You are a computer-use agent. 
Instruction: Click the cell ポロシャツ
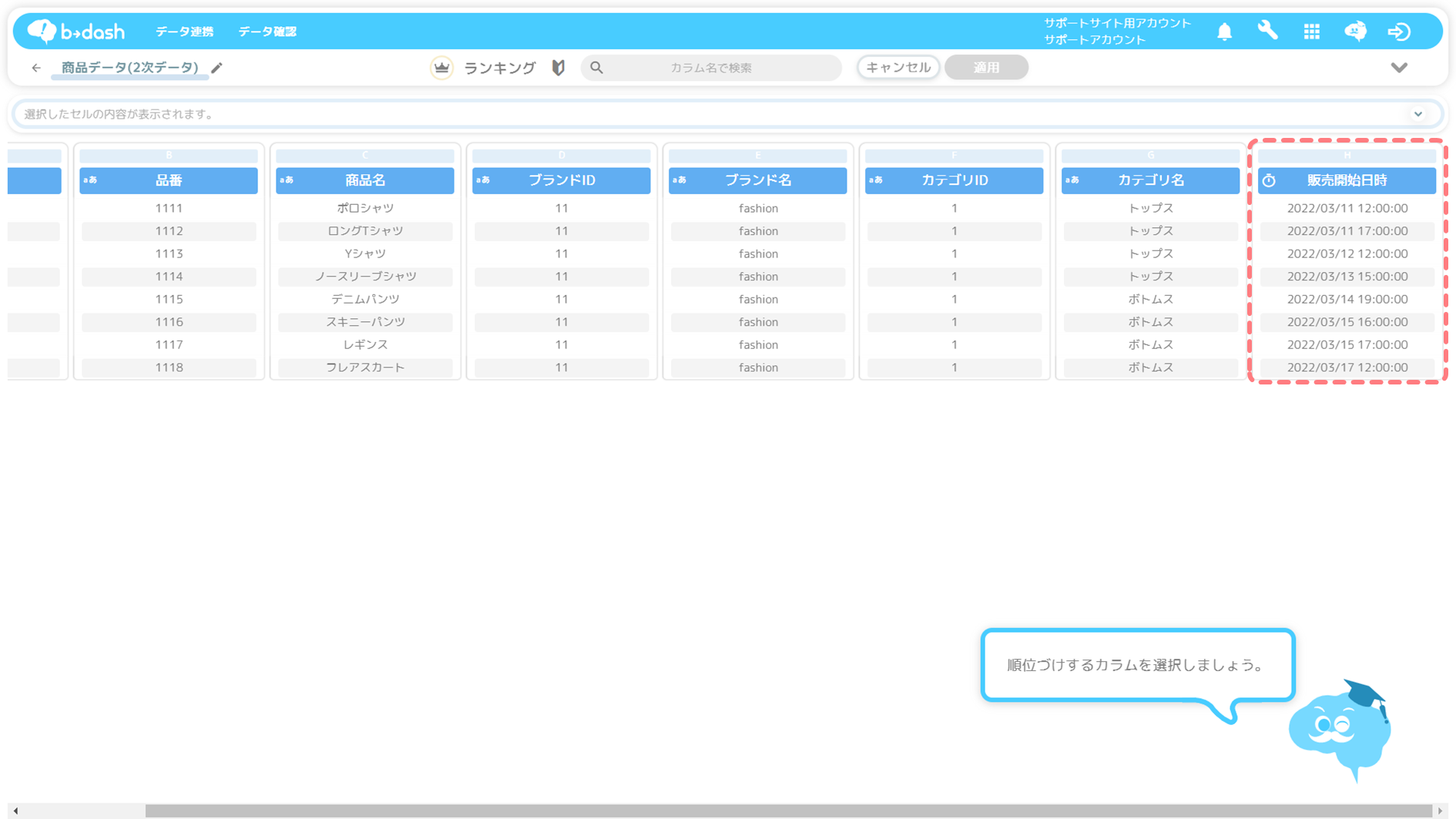[365, 208]
